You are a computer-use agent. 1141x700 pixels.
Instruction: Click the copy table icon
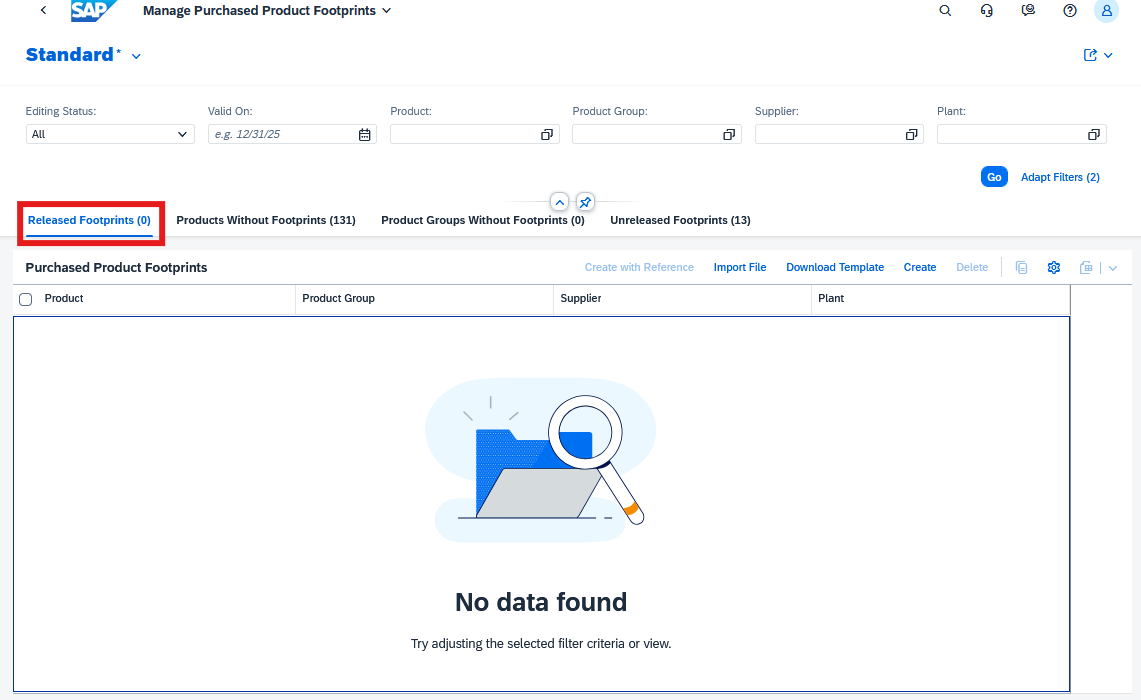pos(1021,268)
